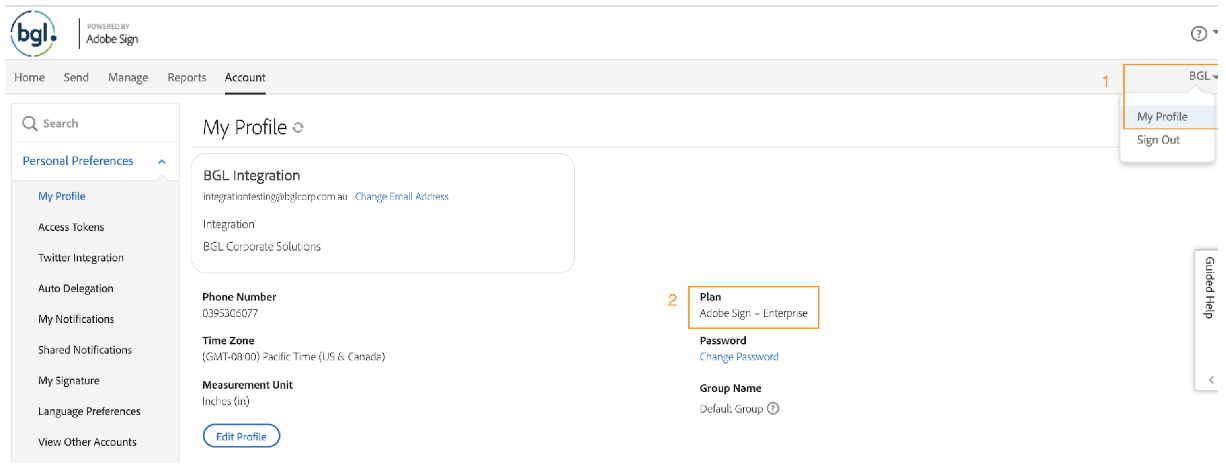
Task: Switch to the Send tab
Action: tap(76, 78)
